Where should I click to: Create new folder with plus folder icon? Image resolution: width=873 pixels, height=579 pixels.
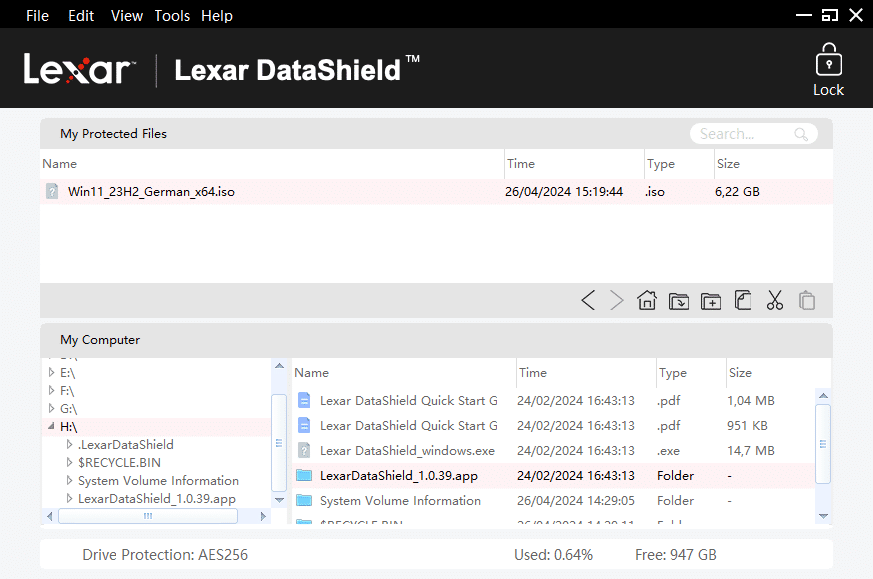point(711,300)
